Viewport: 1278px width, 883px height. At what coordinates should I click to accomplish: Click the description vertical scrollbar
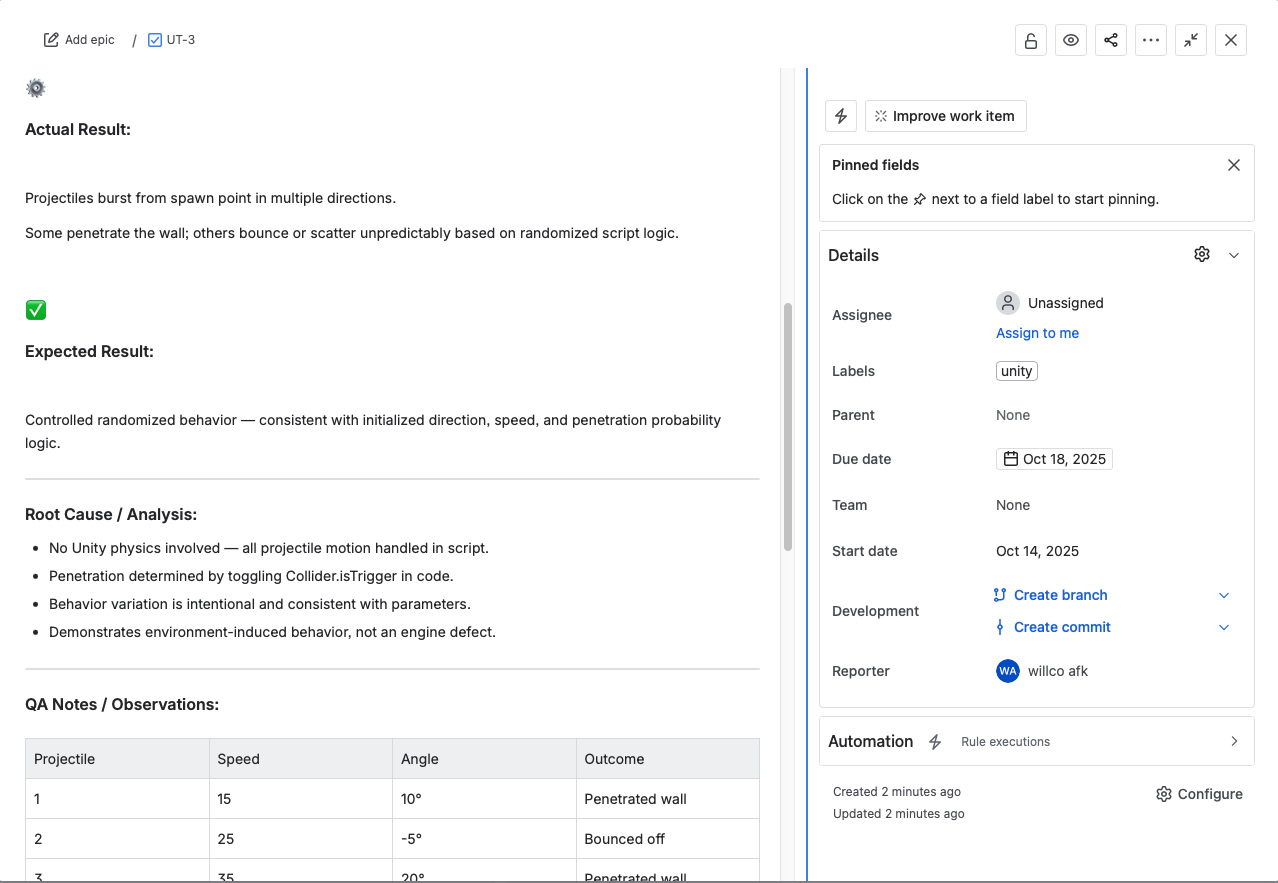pos(788,427)
